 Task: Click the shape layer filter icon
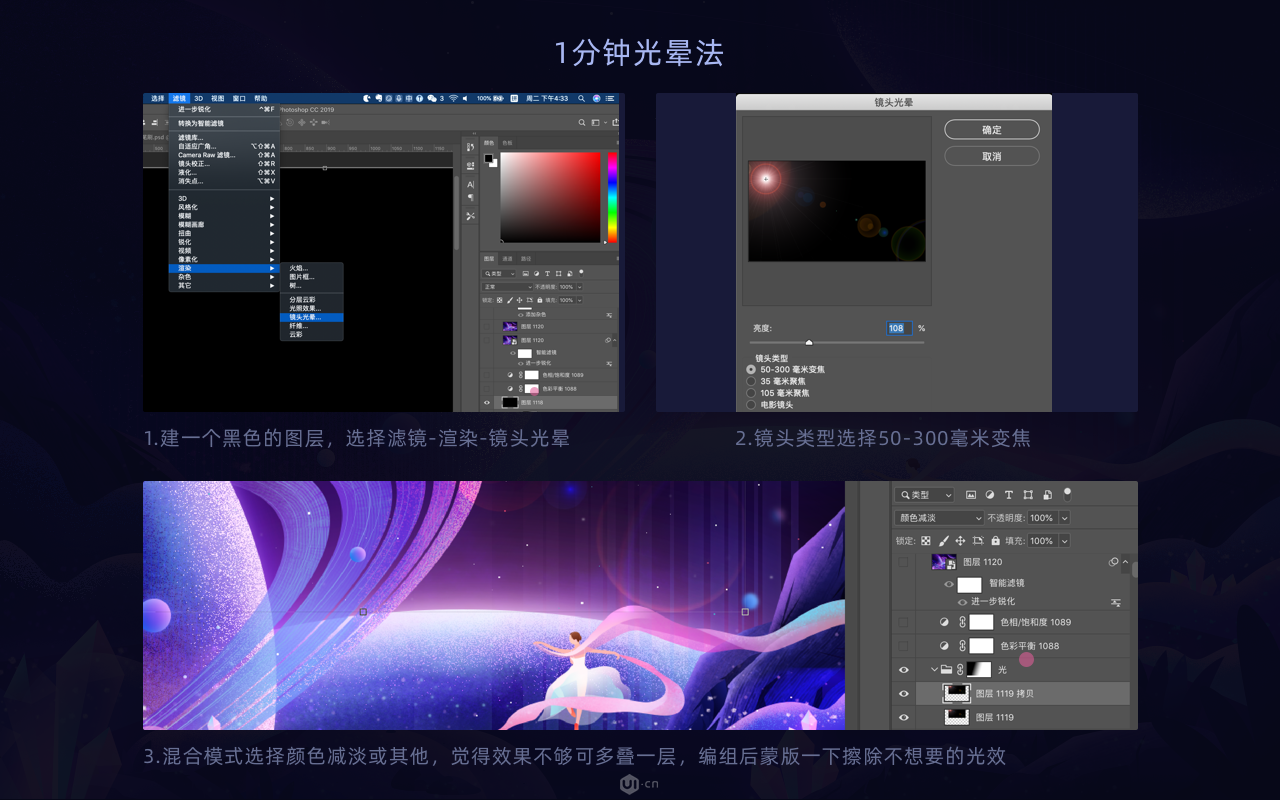point(1027,495)
